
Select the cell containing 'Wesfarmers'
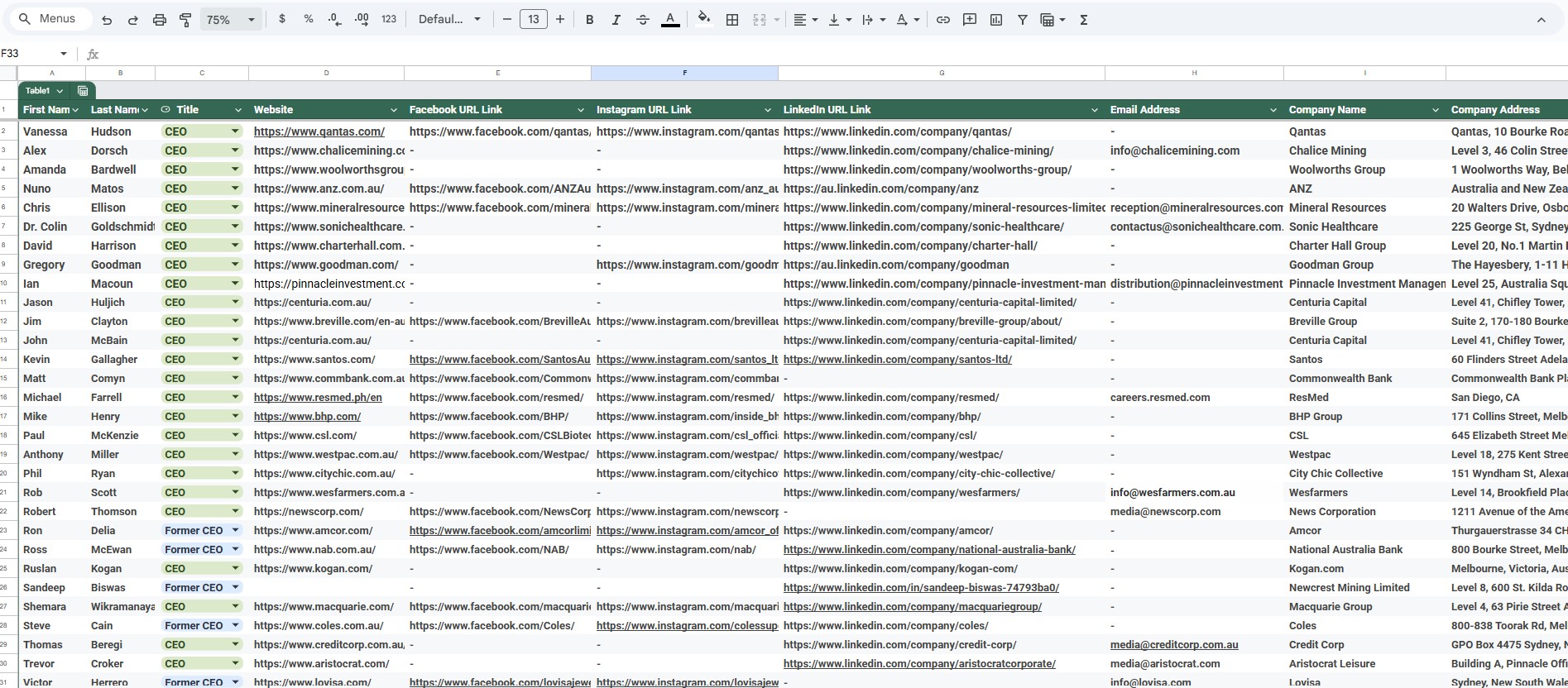1364,493
